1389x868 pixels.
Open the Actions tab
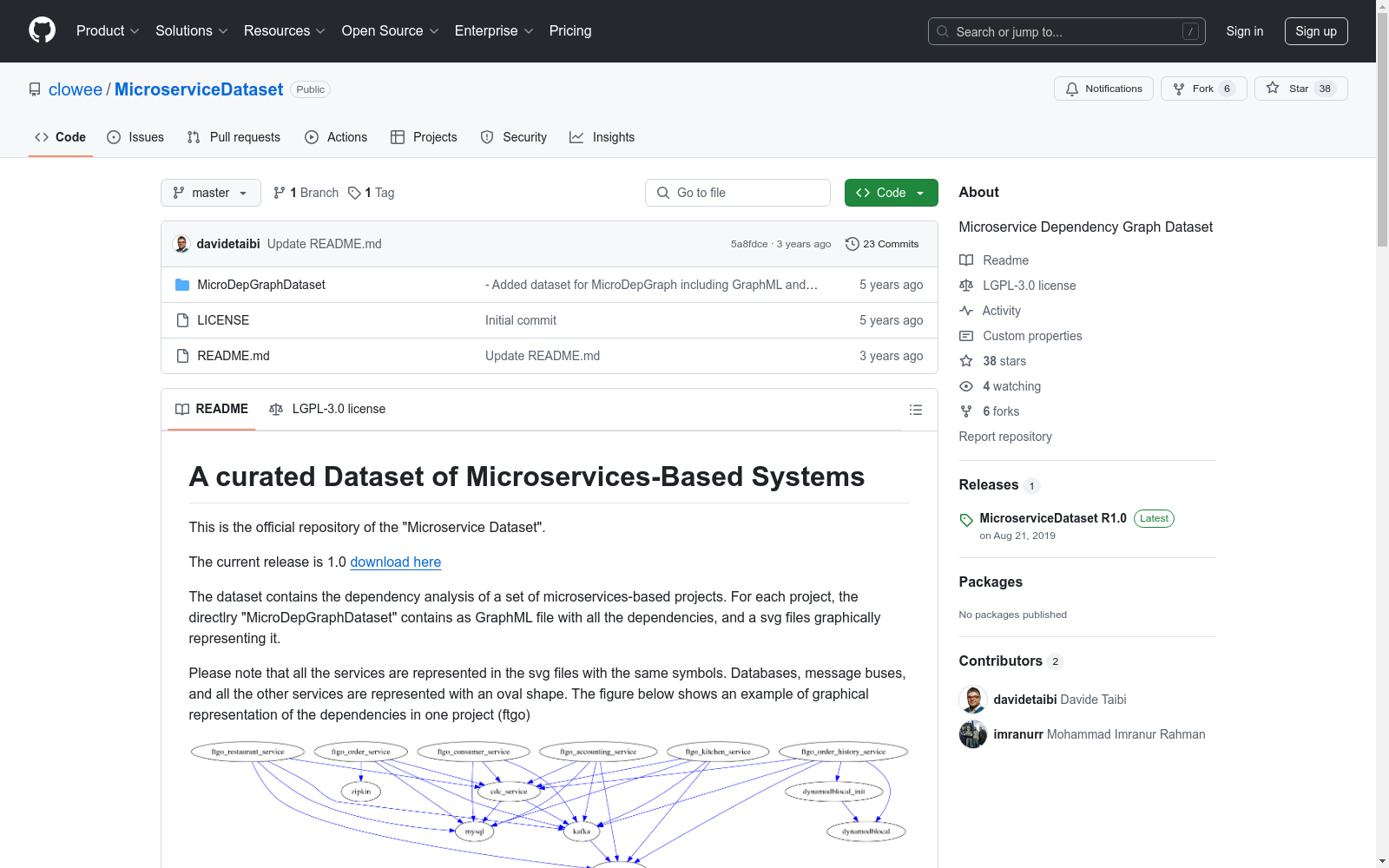336,137
